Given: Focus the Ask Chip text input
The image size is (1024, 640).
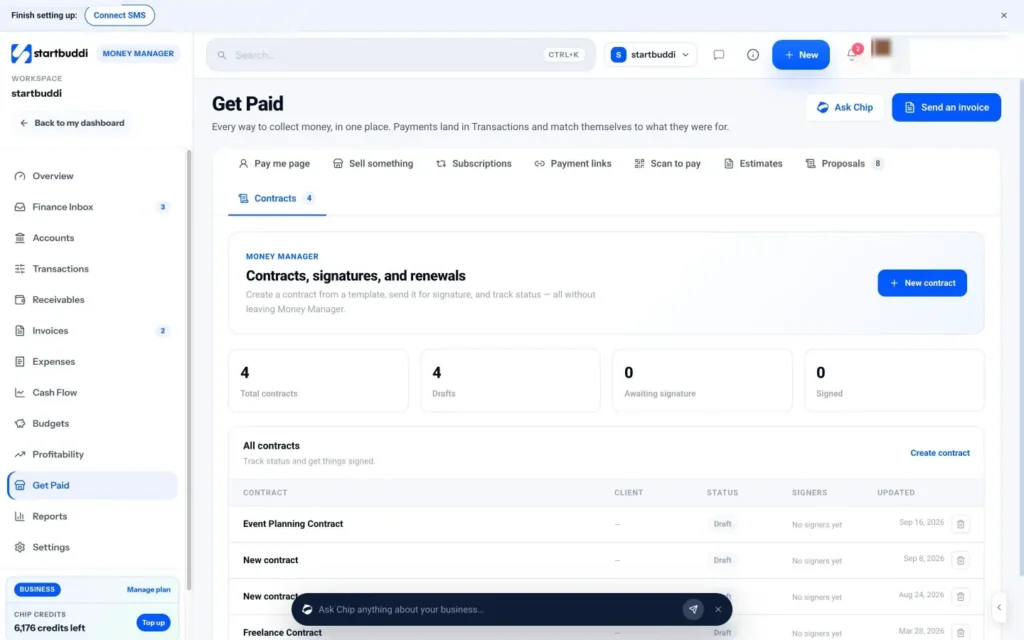Looking at the screenshot, I should point(496,609).
